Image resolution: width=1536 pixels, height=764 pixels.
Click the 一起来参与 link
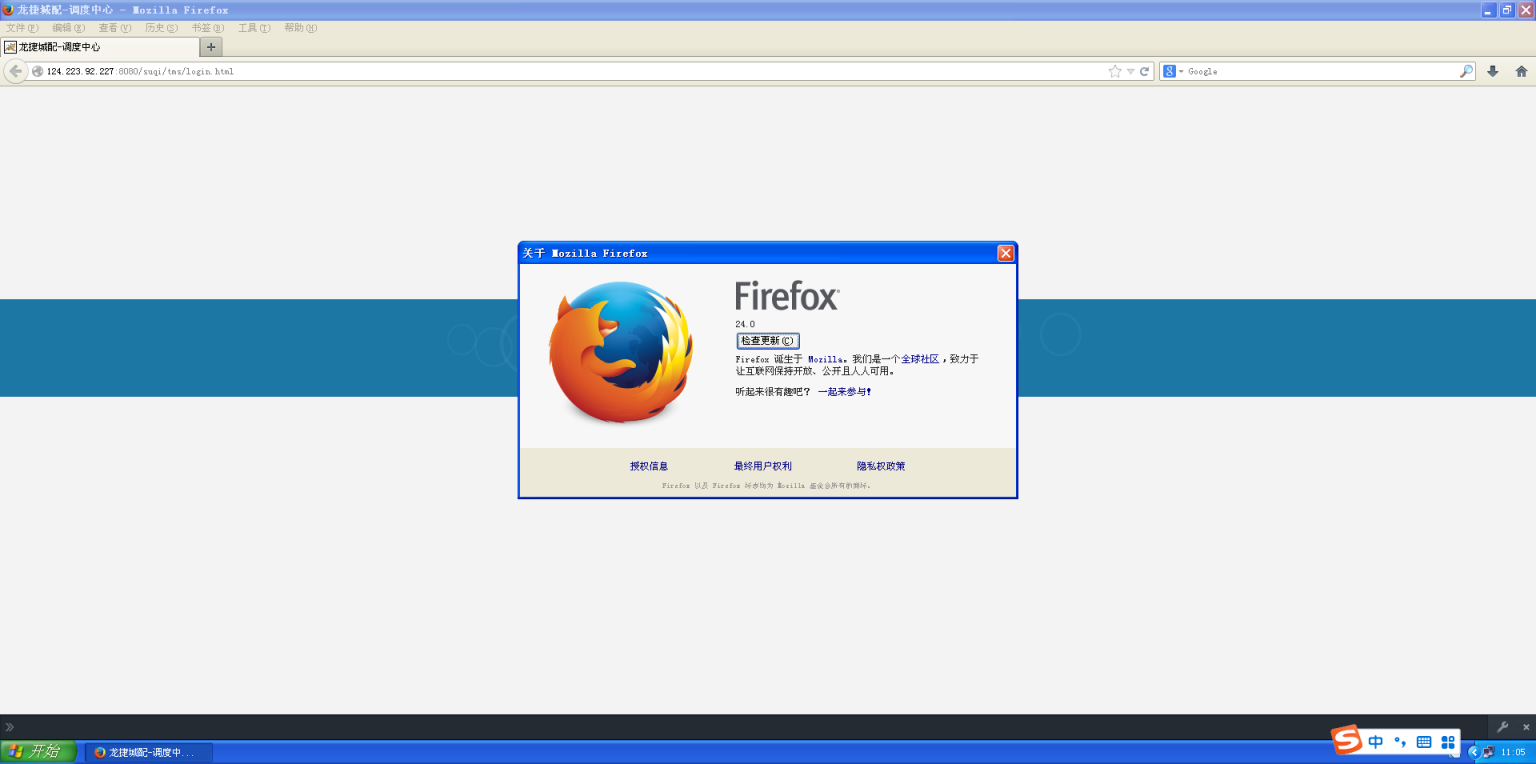click(x=842, y=392)
